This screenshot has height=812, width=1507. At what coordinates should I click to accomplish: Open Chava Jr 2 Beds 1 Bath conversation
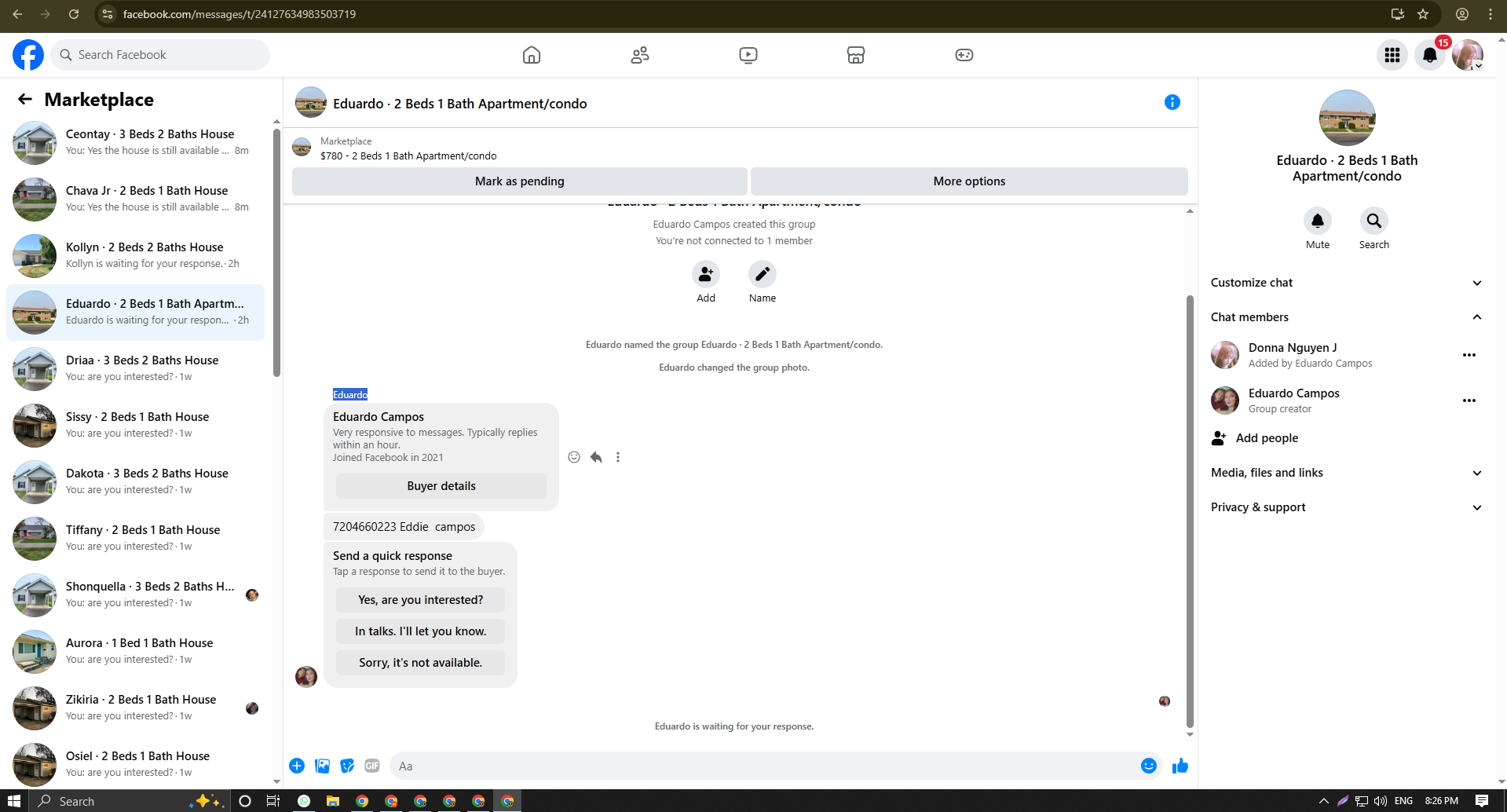pos(136,199)
